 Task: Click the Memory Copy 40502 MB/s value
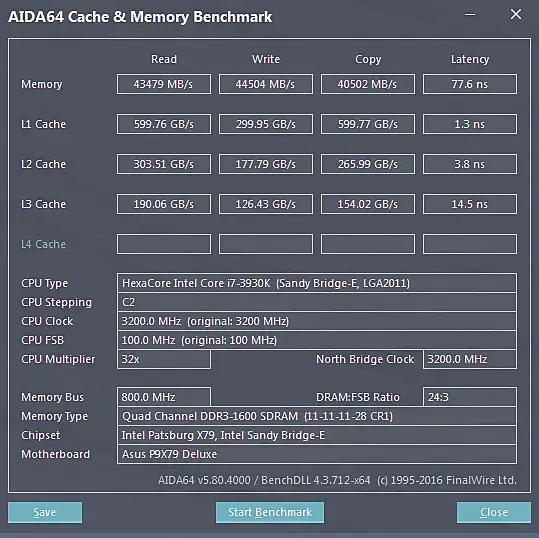coord(368,84)
